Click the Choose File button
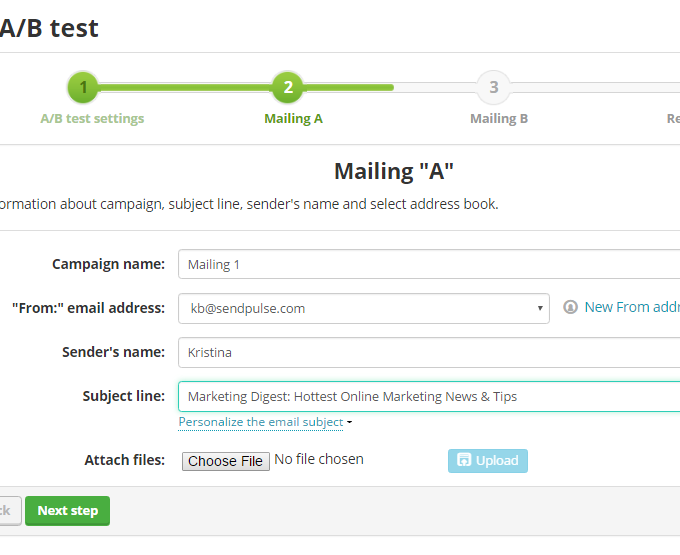Image resolution: width=680 pixels, height=555 pixels. [x=226, y=461]
